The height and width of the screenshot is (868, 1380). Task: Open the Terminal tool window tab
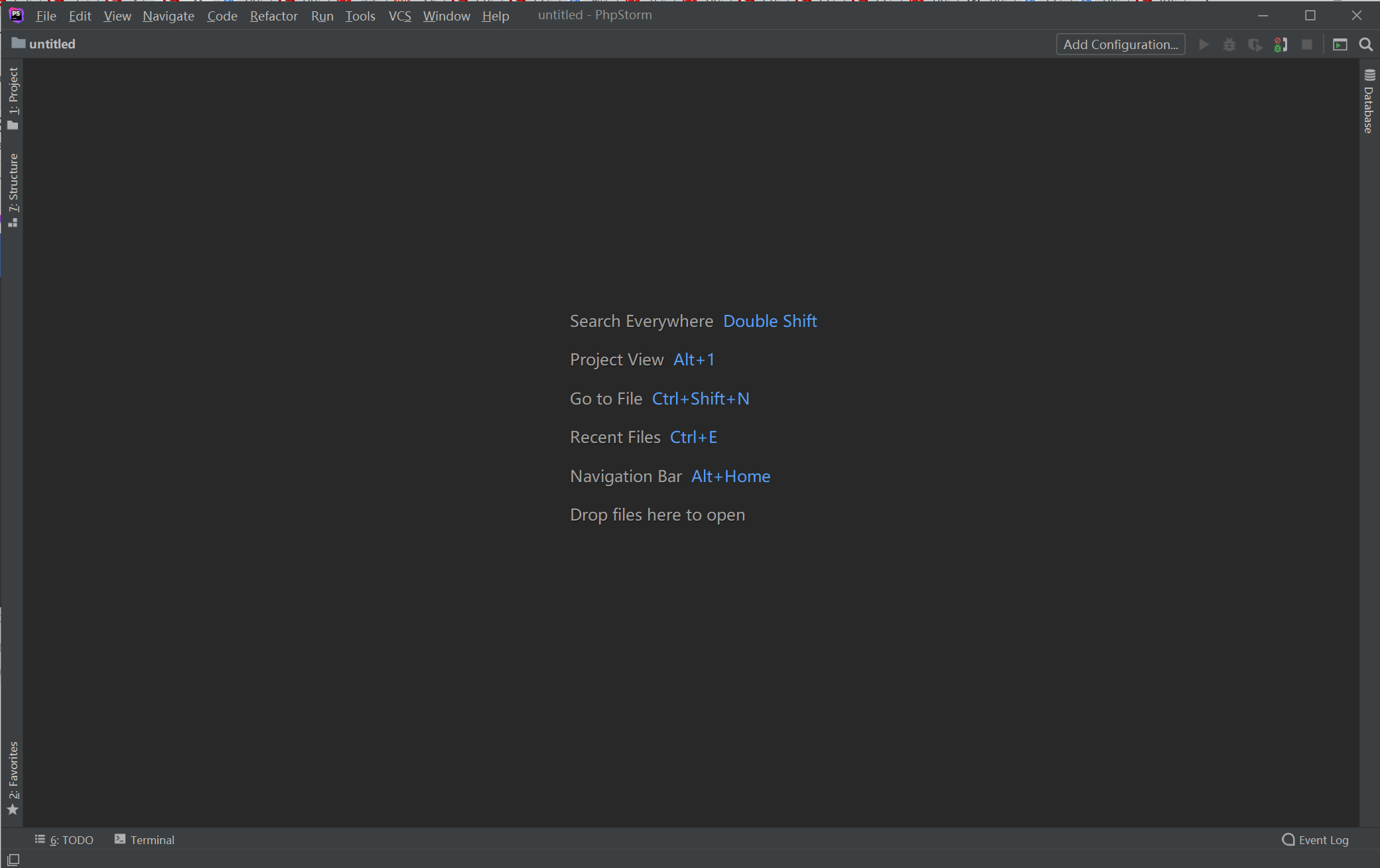pos(145,839)
